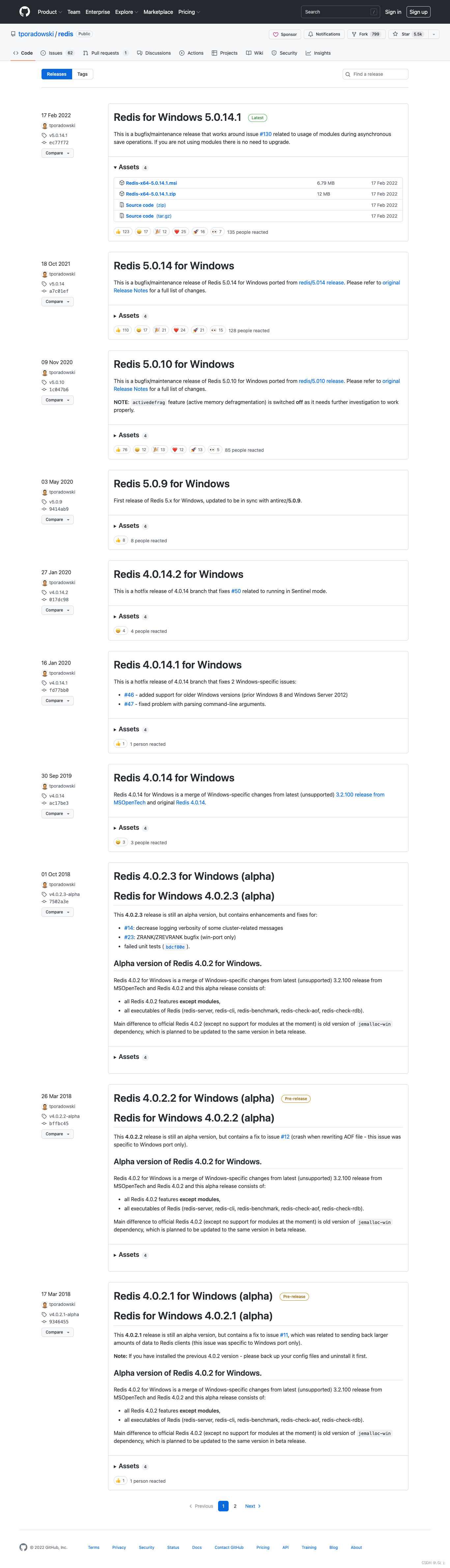Open issue #130 link
This screenshot has height=1568, width=450.
click(266, 135)
